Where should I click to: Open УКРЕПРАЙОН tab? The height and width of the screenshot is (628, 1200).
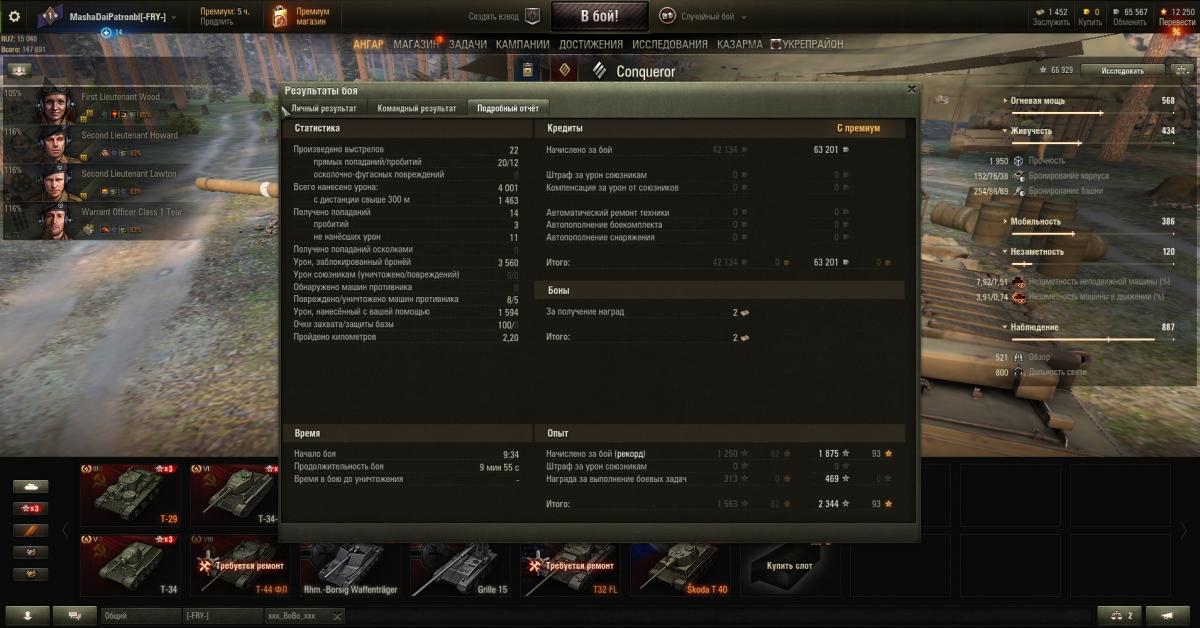[x=806, y=45]
